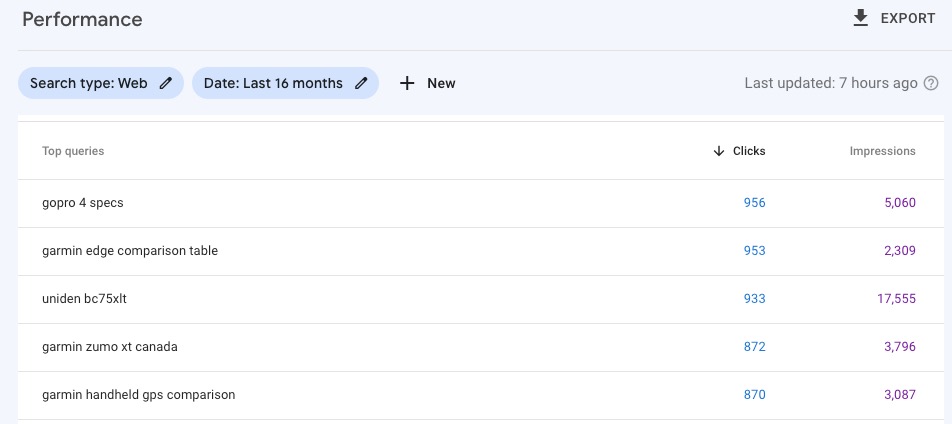Open Search type: Web filter chip
The image size is (952, 424).
tap(89, 83)
